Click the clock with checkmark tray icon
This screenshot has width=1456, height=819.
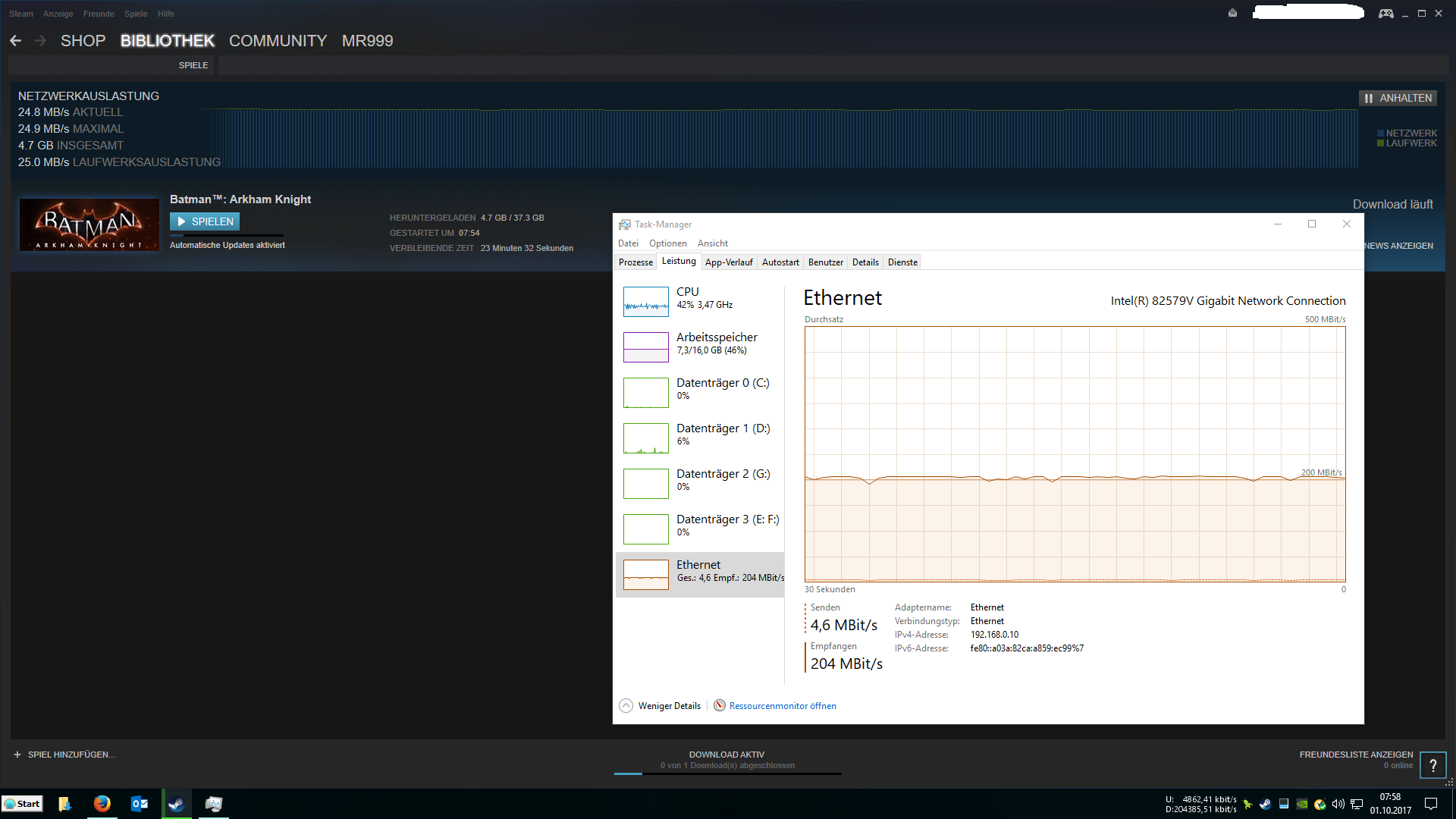click(x=1320, y=804)
